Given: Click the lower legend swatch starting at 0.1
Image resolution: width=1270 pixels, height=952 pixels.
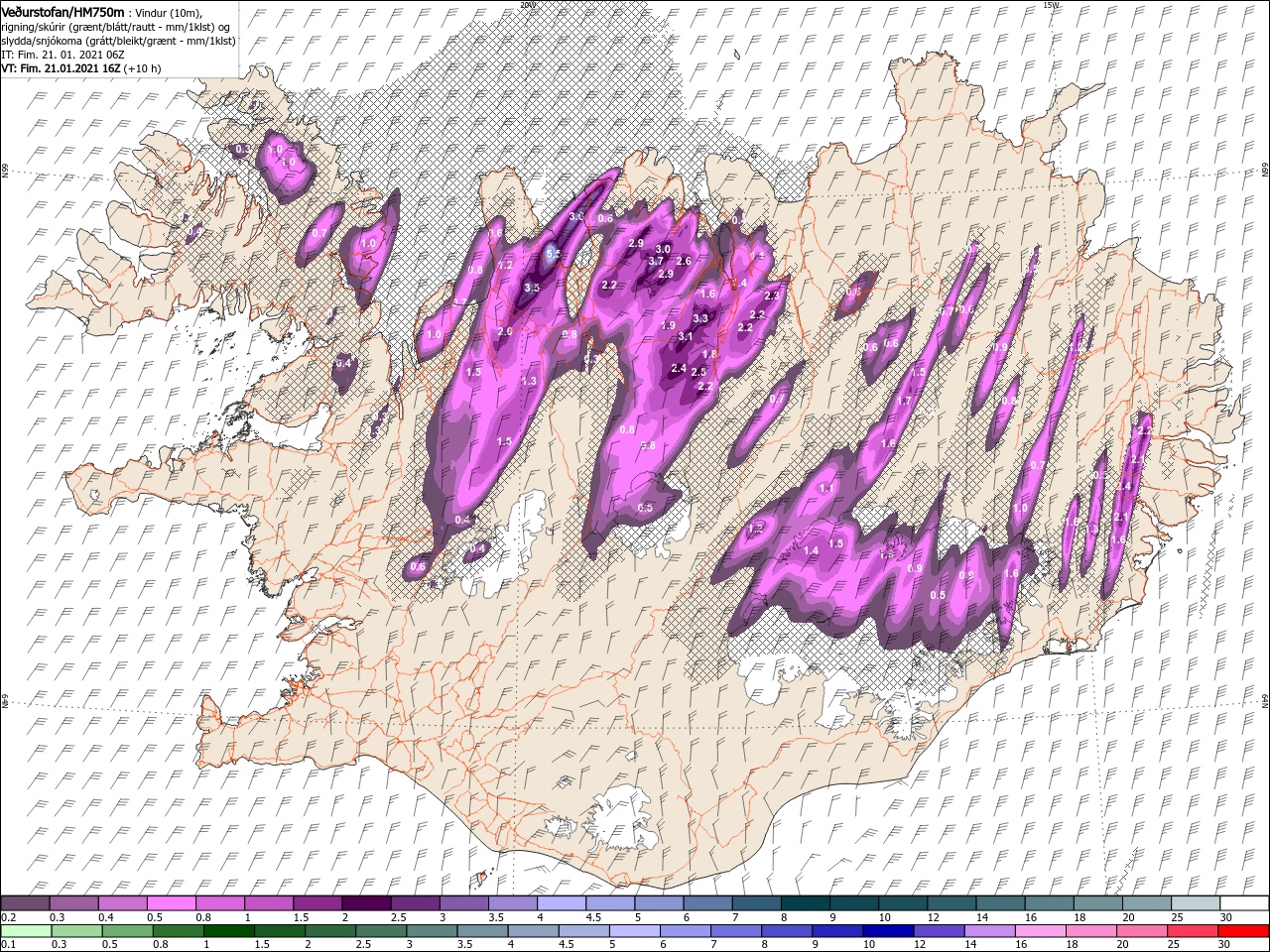Looking at the screenshot, I should click(25, 931).
